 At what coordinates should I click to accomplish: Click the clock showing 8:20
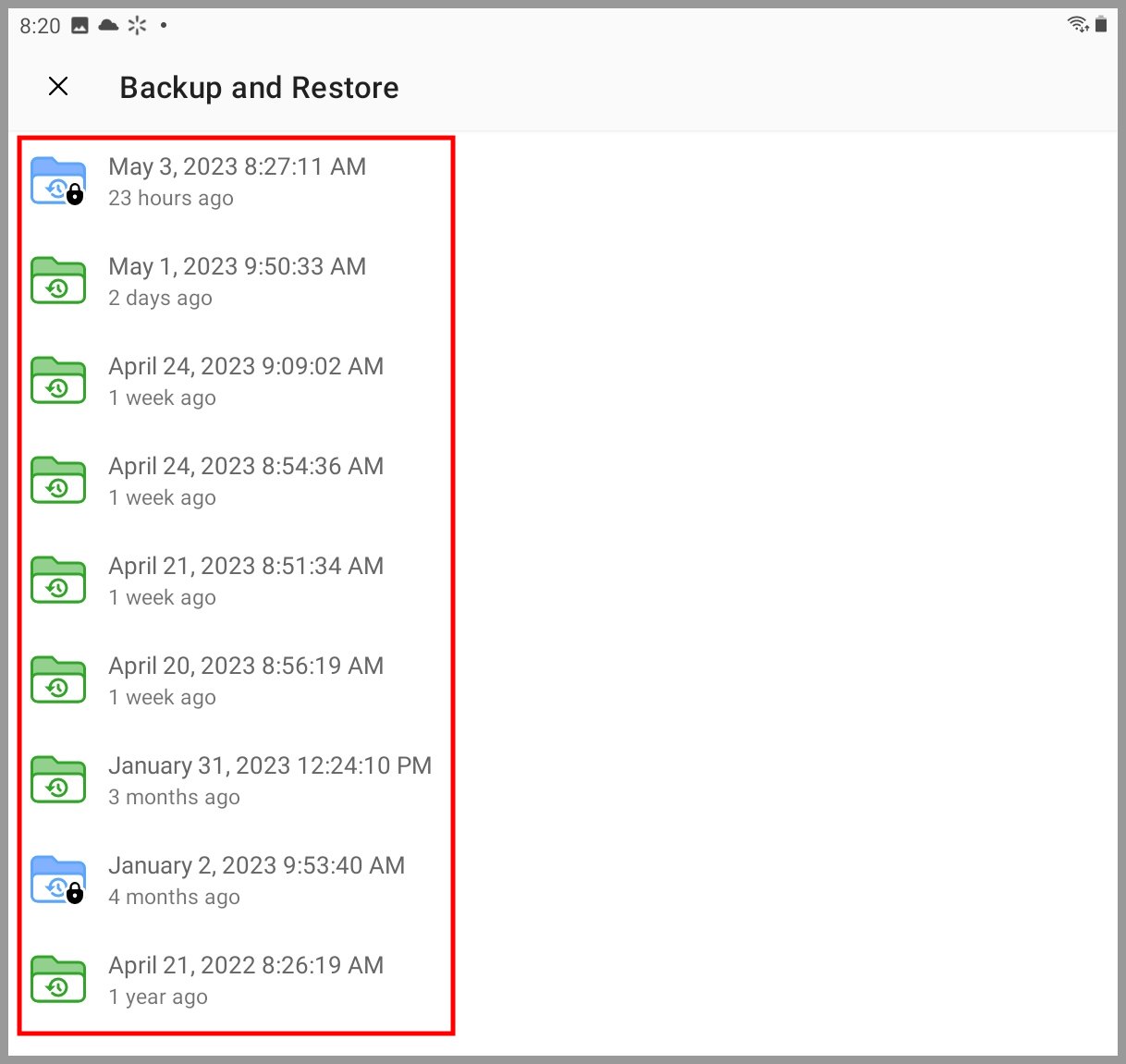tap(39, 25)
